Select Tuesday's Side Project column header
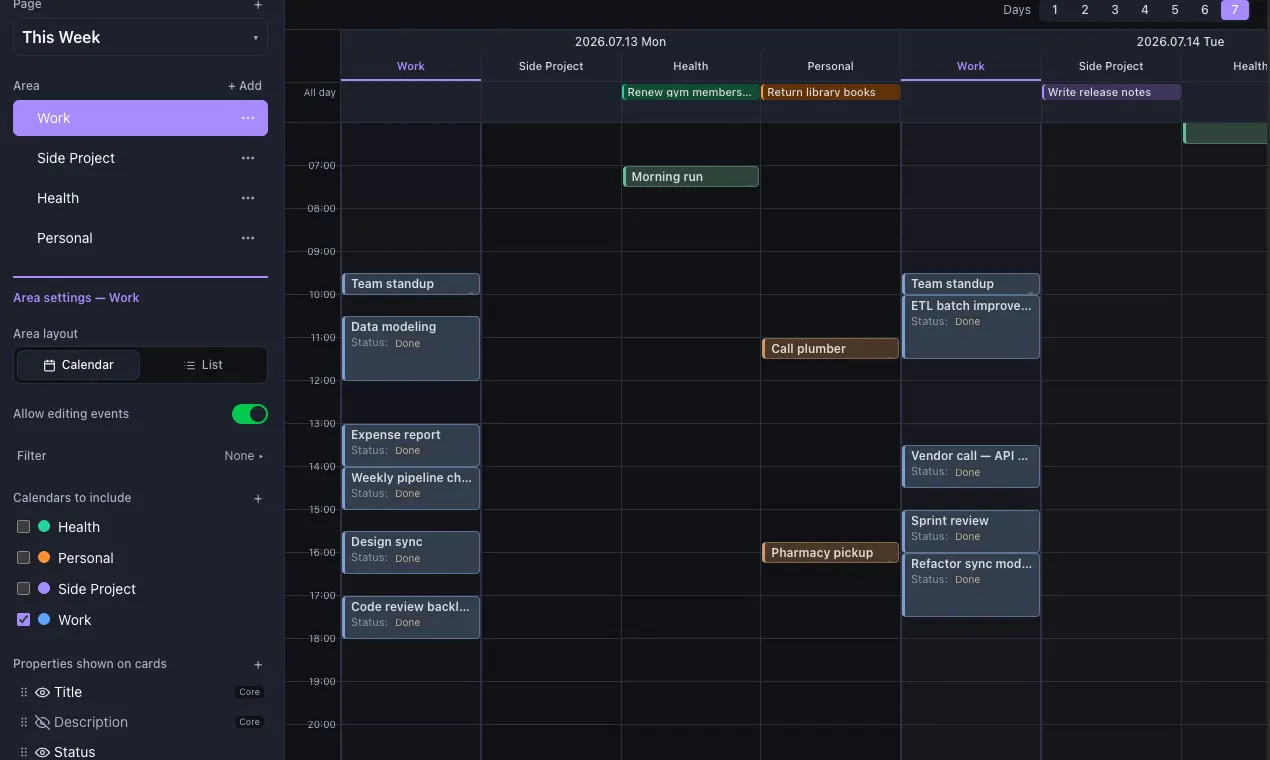Viewport: 1270px width, 760px height. pyautogui.click(x=1111, y=66)
